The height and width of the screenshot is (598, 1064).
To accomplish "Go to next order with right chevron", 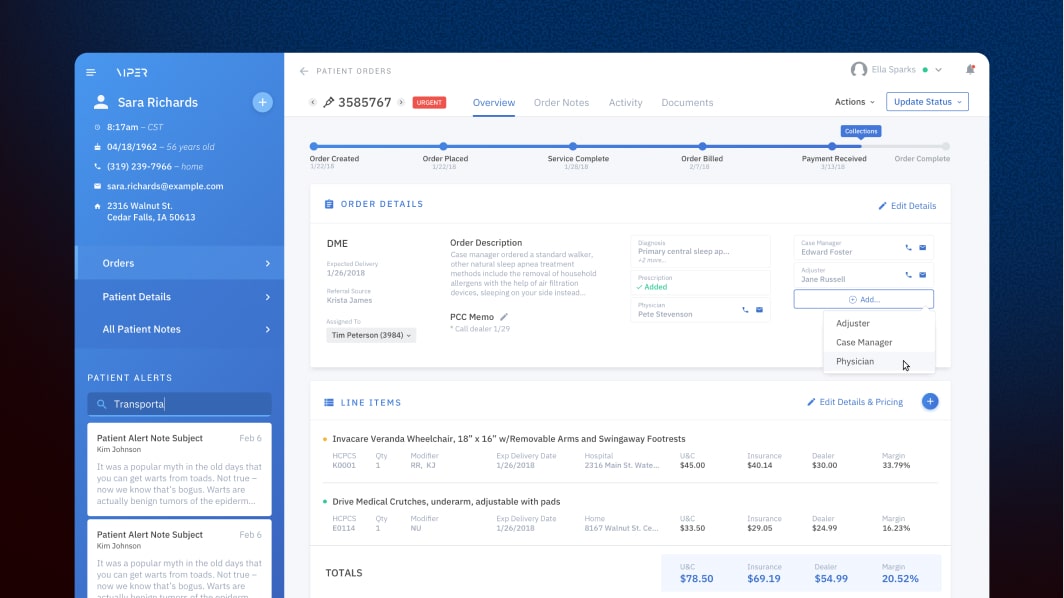I will coord(401,102).
